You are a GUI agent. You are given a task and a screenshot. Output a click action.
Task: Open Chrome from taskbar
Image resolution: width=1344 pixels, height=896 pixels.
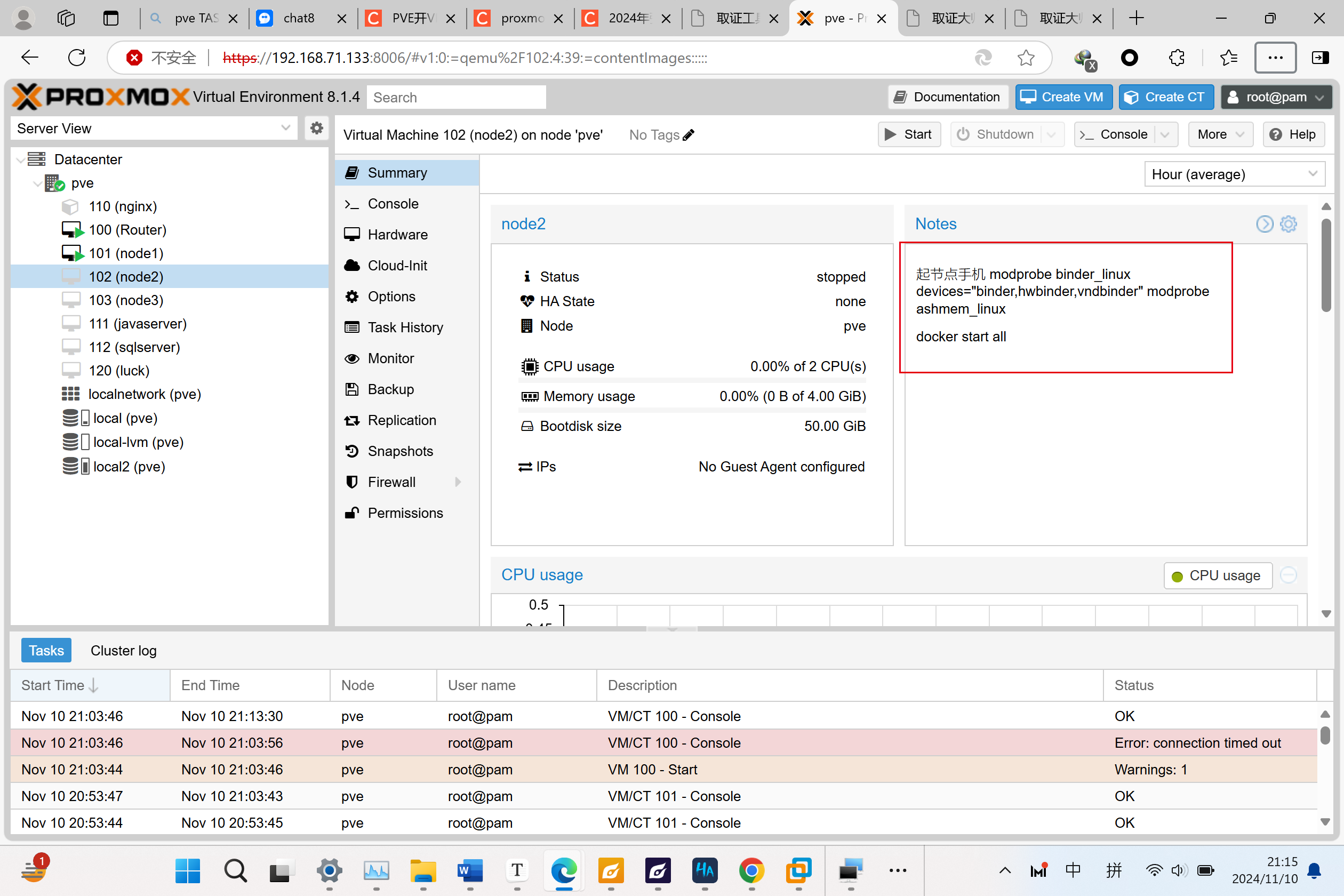click(x=751, y=871)
